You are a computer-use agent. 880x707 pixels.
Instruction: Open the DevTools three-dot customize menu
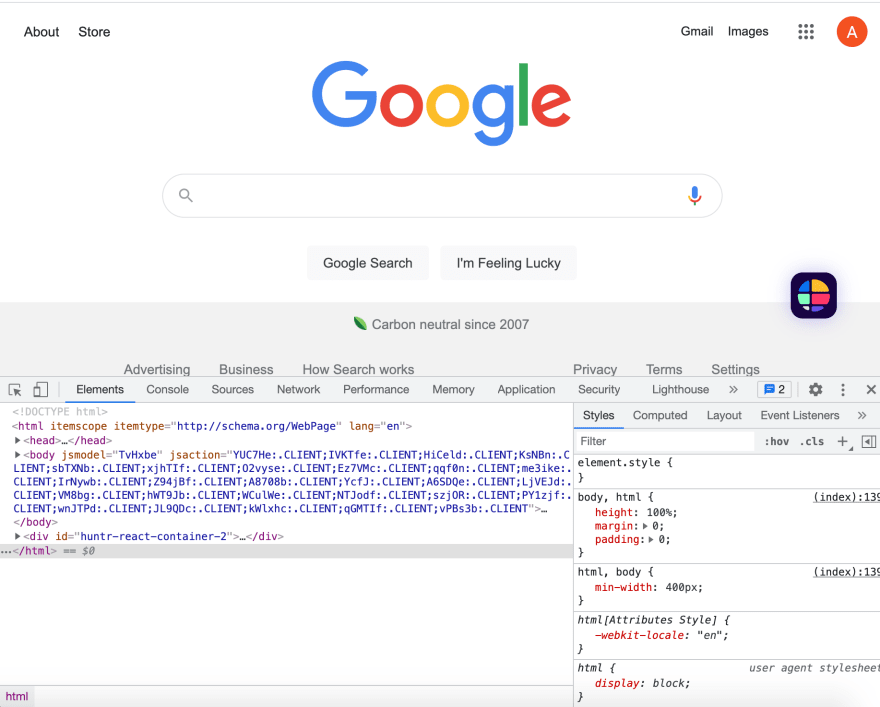pyautogui.click(x=842, y=389)
